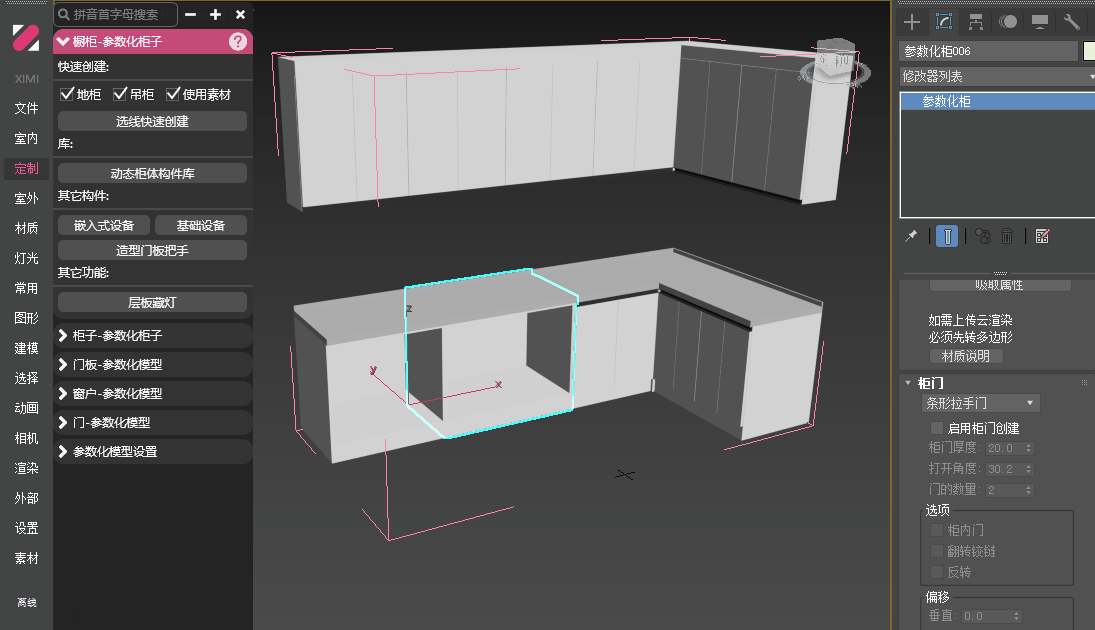The image size is (1095, 630).
Task: Toggle the 地柜 checkbox
Action: click(67, 94)
